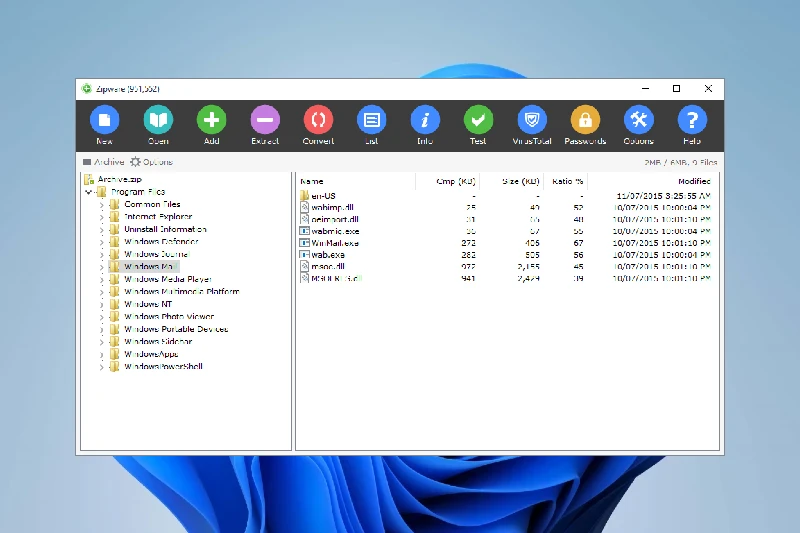Select Windows Defender folder label

pyautogui.click(x=161, y=242)
